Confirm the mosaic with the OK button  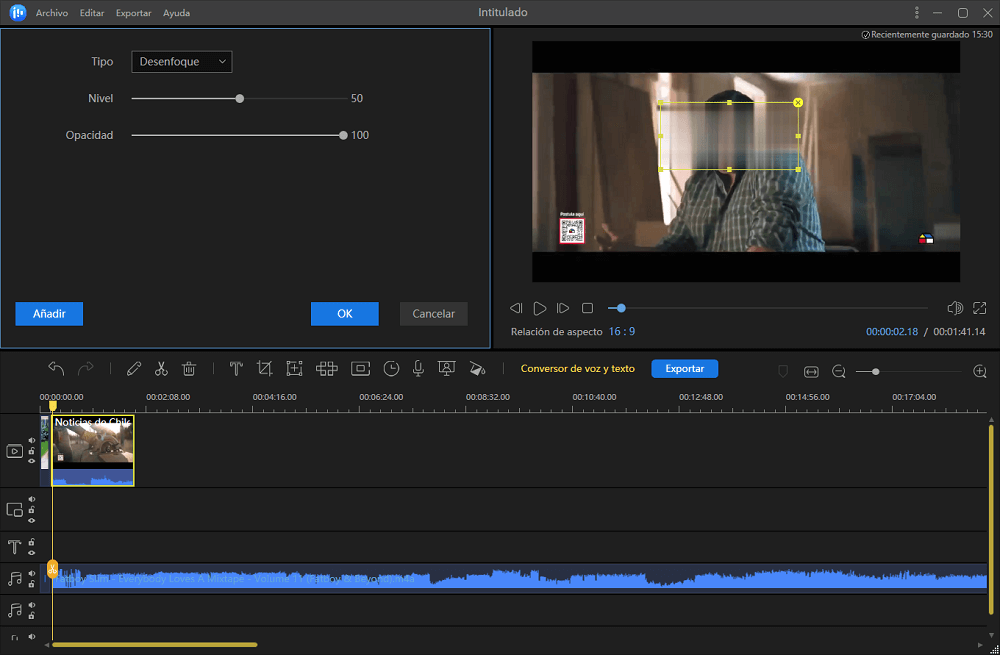[x=344, y=314]
